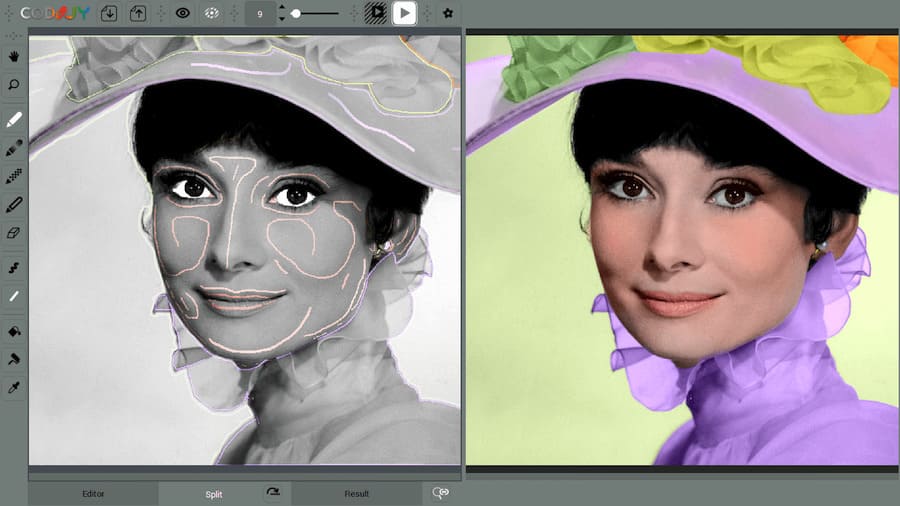Select the Eyedropper color picker tool
900x506 pixels.
click(14, 387)
